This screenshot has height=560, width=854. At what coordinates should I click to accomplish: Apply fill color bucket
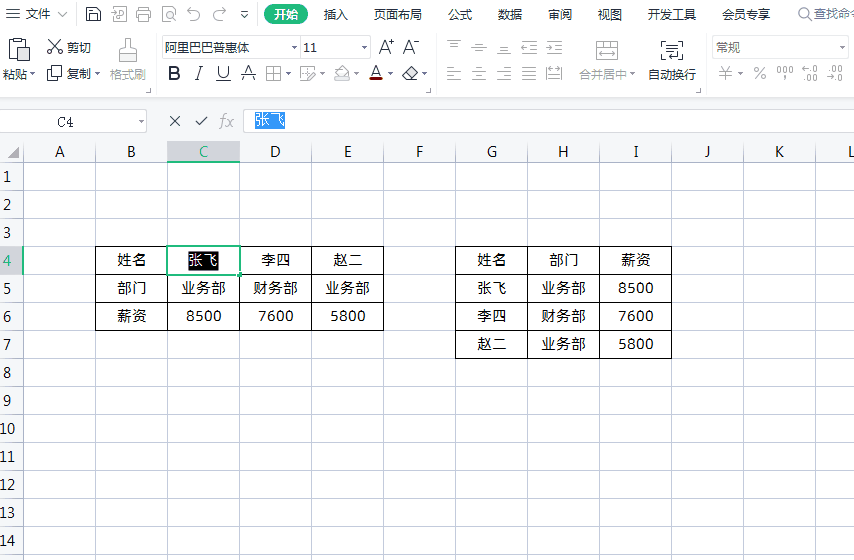pyautogui.click(x=342, y=73)
